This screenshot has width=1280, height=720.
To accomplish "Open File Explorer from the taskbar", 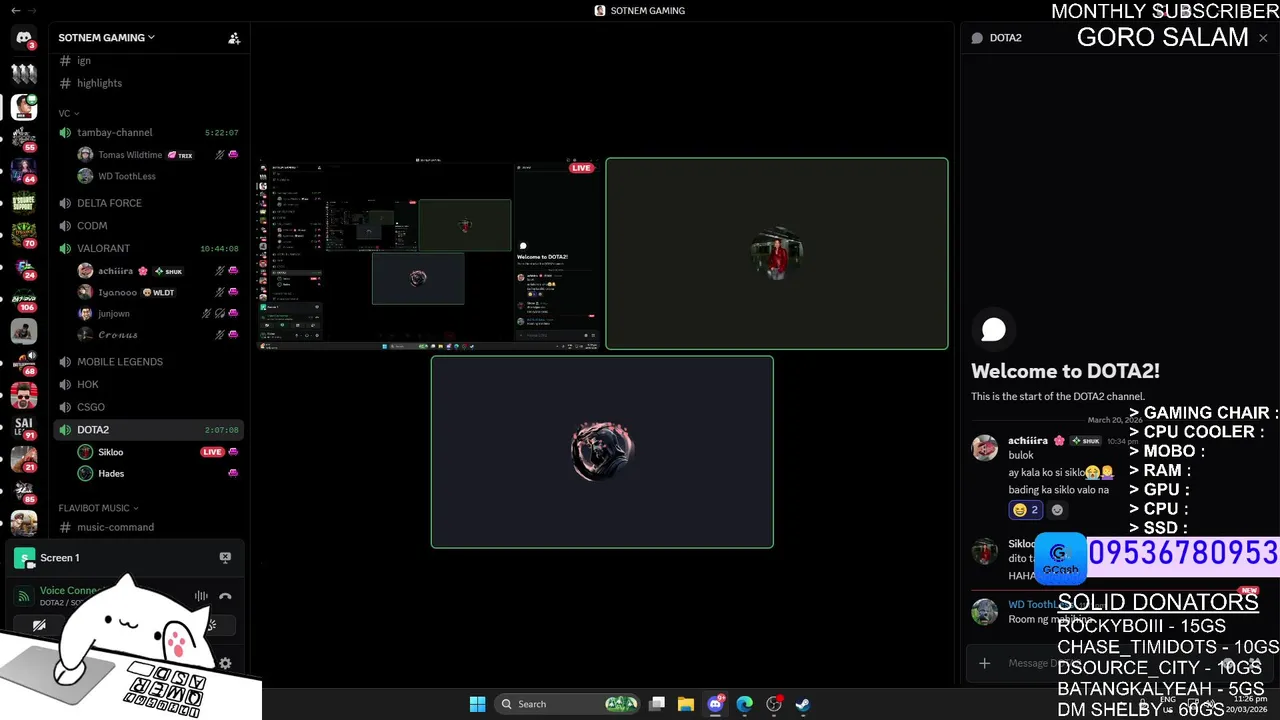I will (685, 704).
